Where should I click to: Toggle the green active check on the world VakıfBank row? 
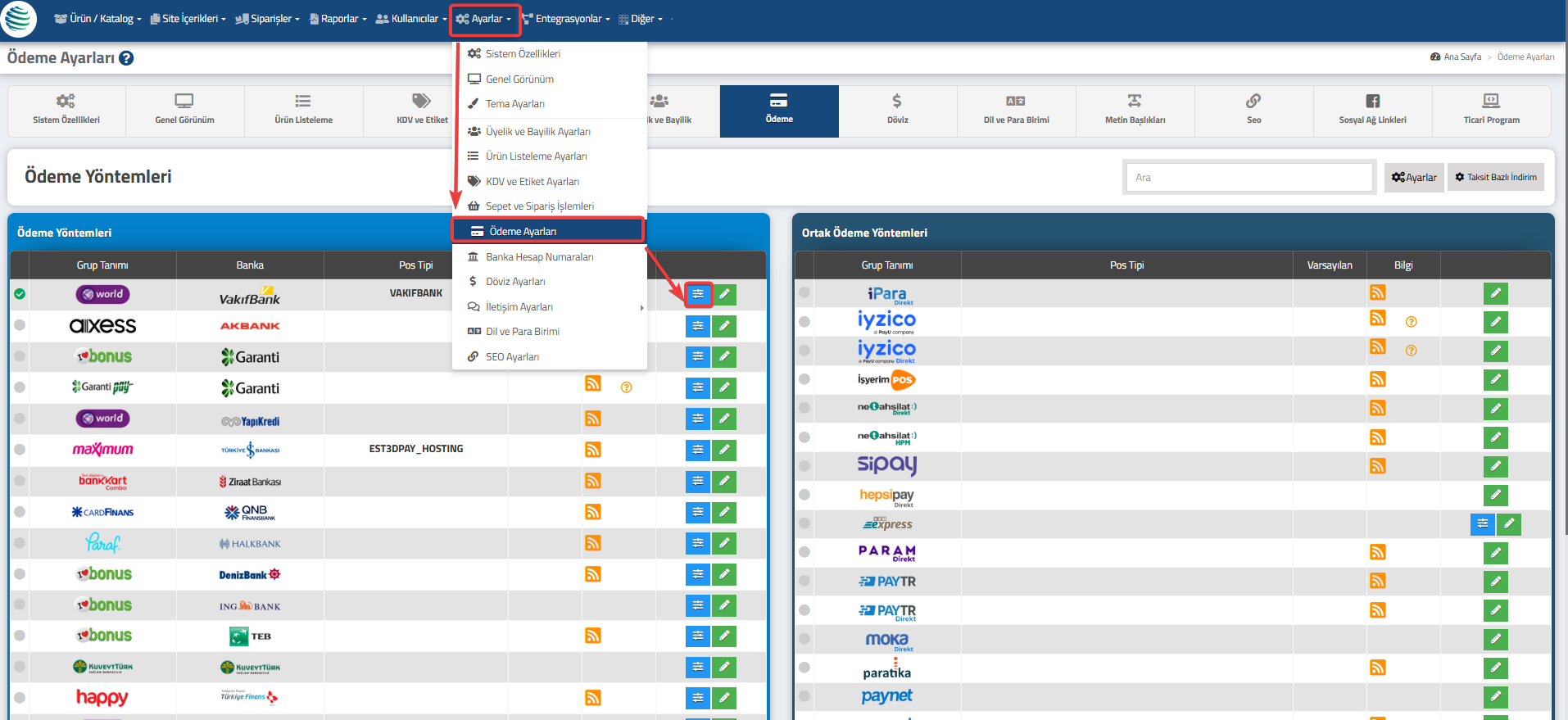pos(20,294)
